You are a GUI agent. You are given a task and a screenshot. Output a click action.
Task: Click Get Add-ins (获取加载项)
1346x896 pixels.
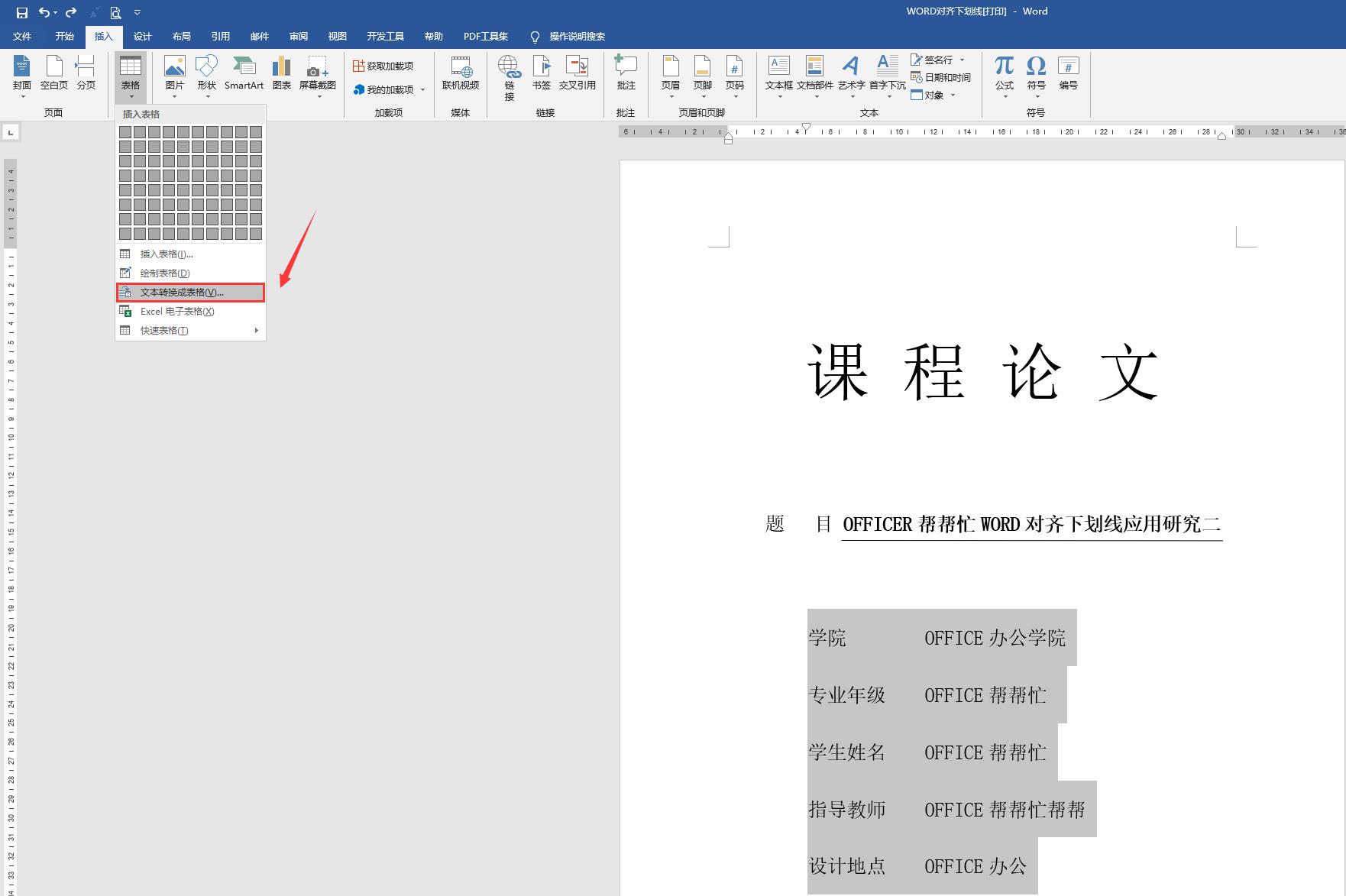click(x=383, y=66)
